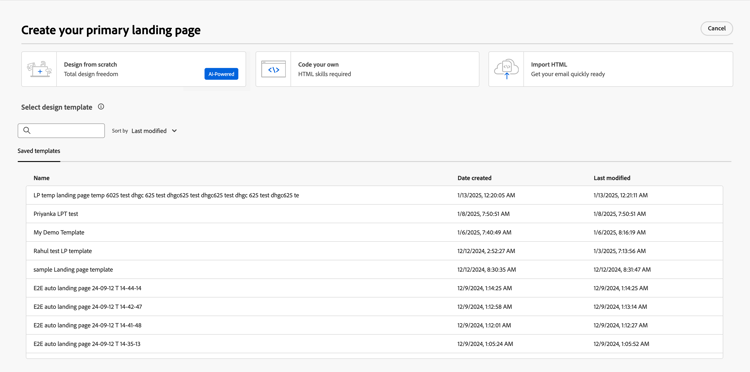The image size is (750, 372).
Task: Switch to the Saved templates tab
Action: pyautogui.click(x=39, y=151)
